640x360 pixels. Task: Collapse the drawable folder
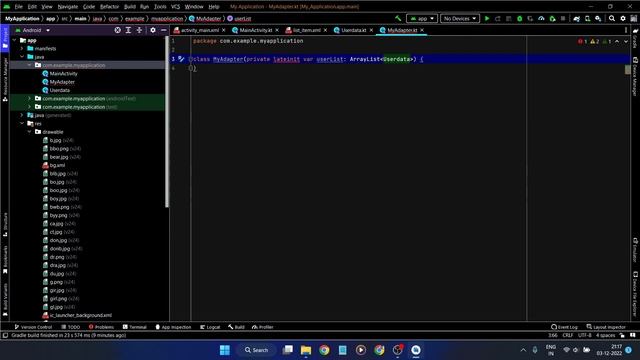click(29, 132)
